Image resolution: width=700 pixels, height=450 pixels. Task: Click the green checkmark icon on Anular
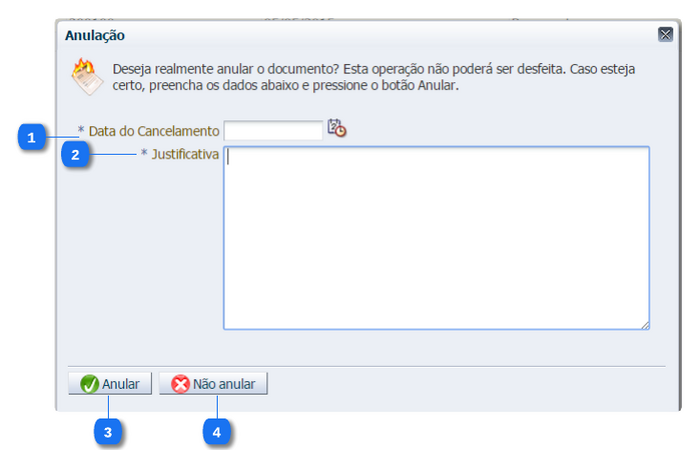pos(89,384)
